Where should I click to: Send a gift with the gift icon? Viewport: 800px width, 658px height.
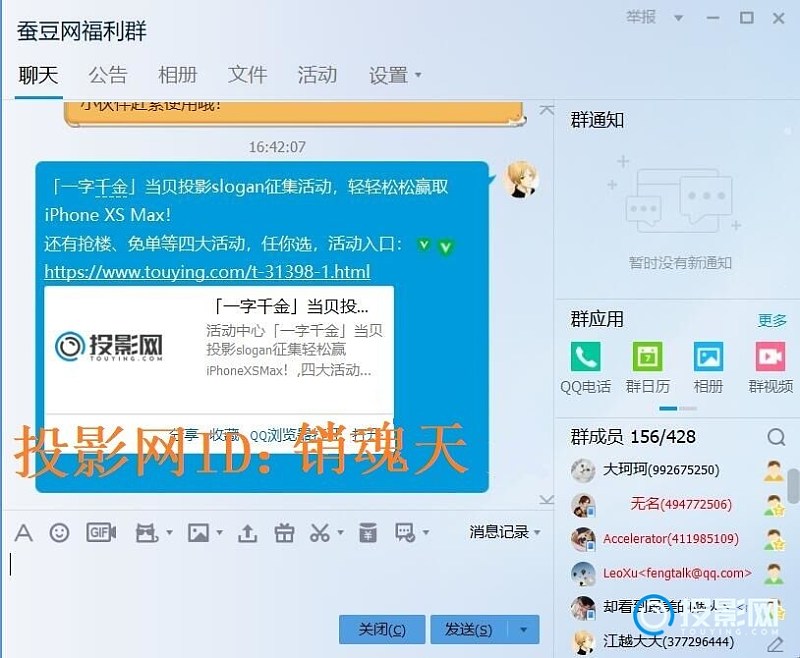pyautogui.click(x=285, y=533)
